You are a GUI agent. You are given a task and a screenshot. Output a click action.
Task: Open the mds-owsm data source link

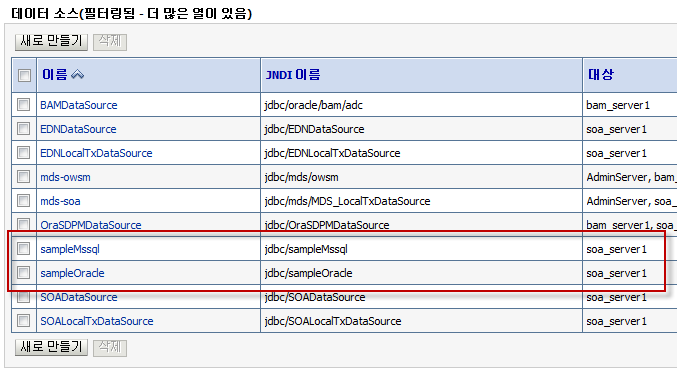pyautogui.click(x=65, y=177)
